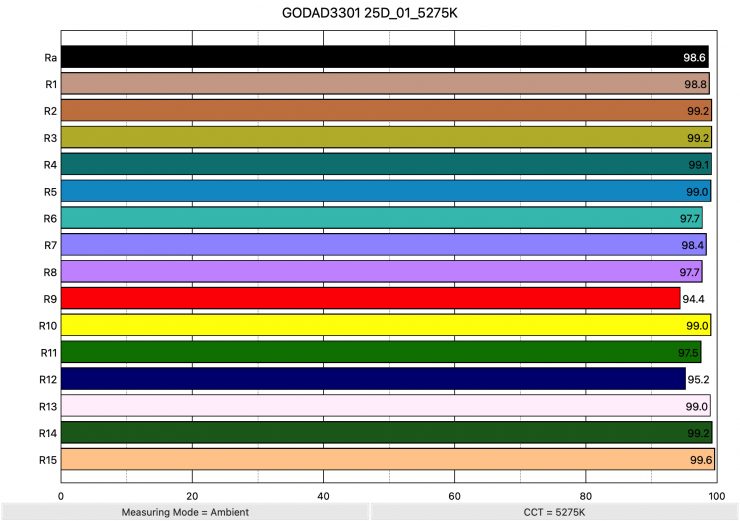Click the R13 axis label

tap(48, 406)
